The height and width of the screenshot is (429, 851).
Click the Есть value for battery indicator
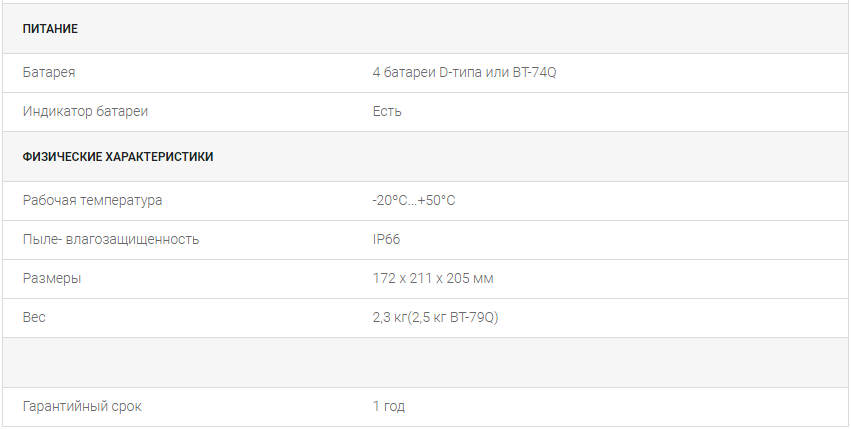(387, 111)
